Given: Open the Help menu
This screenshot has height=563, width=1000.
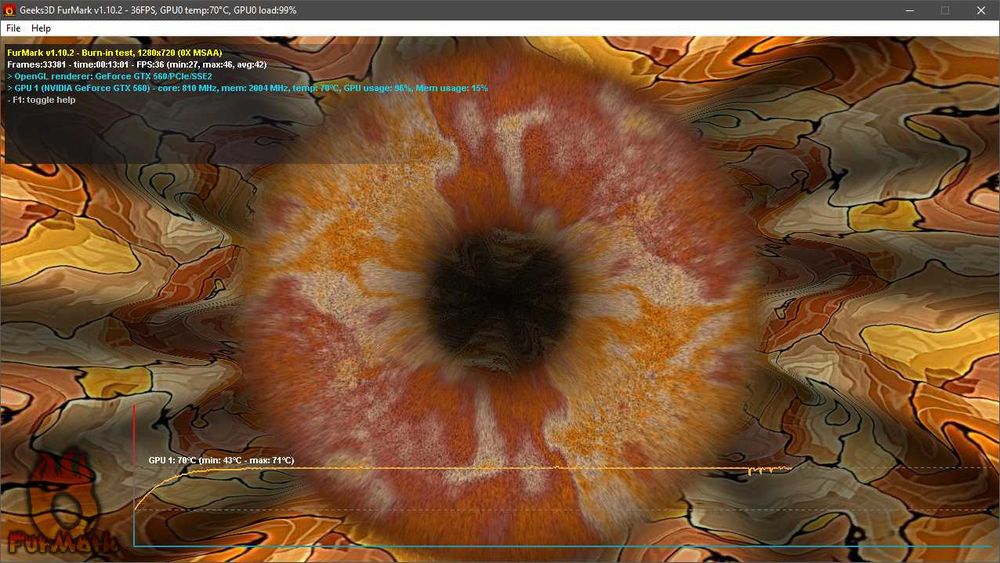Looking at the screenshot, I should tap(41, 28).
